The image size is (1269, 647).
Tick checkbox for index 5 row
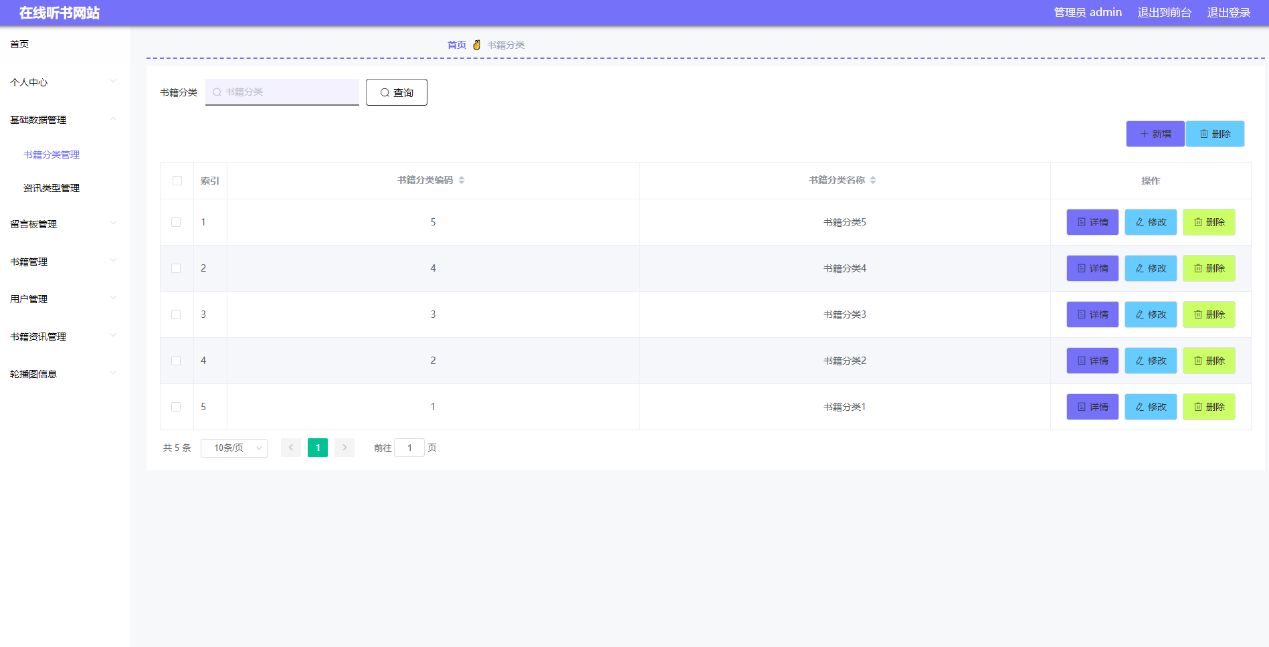(x=176, y=407)
